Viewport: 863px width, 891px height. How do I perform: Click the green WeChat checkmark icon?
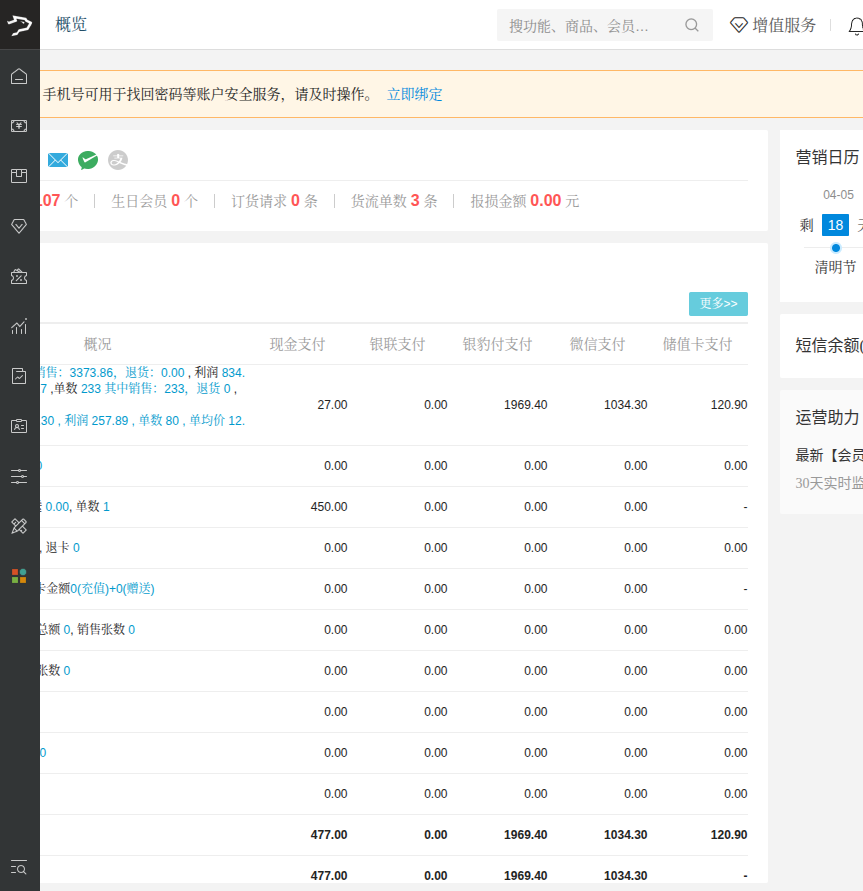pyautogui.click(x=88, y=160)
